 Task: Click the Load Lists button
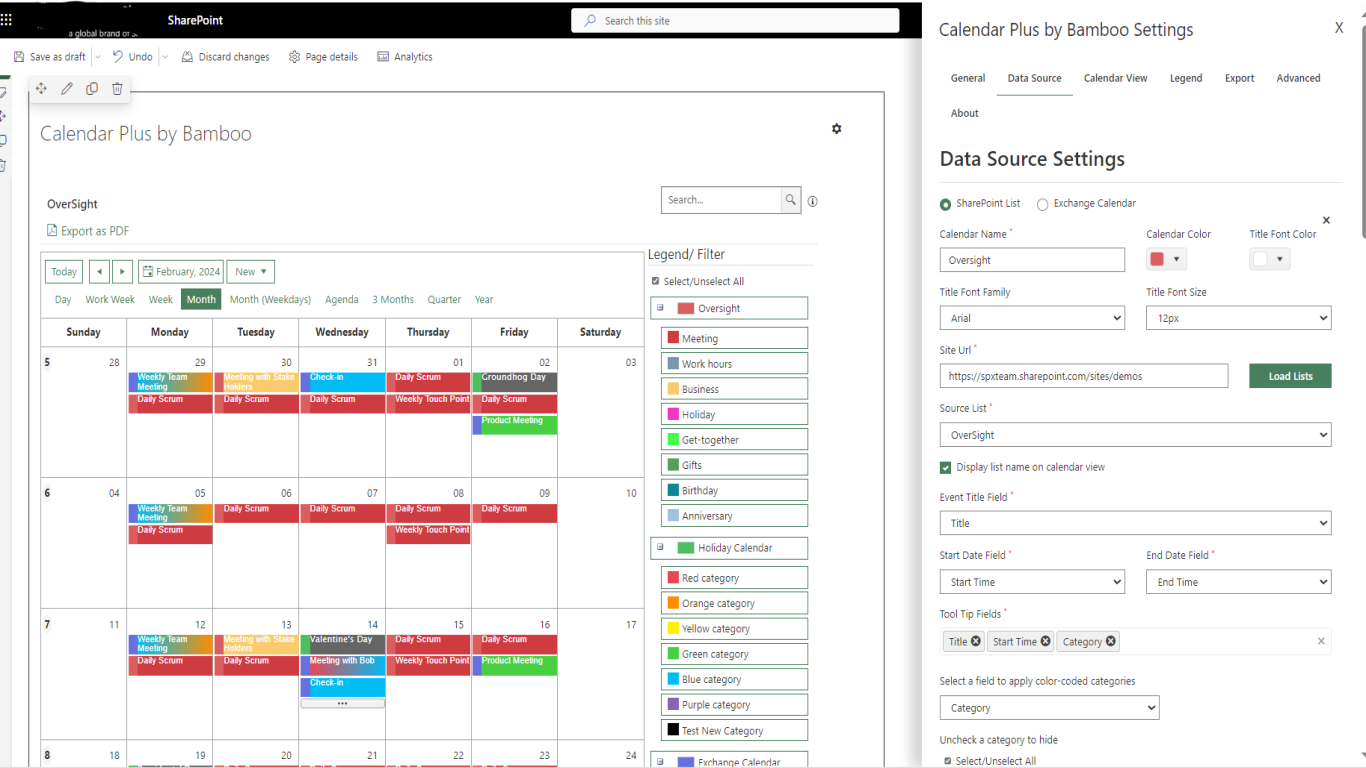1290,376
